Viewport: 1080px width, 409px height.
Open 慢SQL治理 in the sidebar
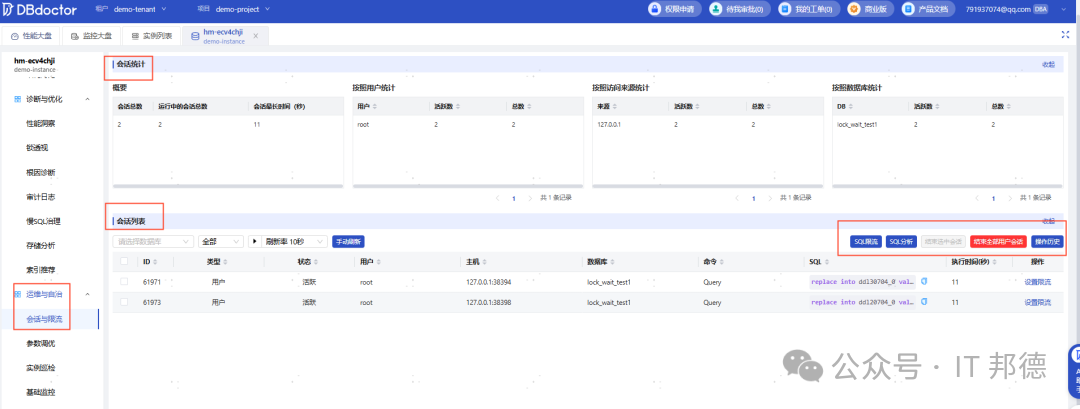click(43, 221)
